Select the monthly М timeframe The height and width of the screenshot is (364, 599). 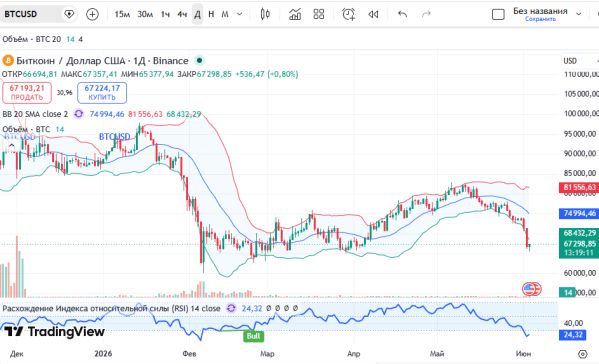[x=225, y=14]
